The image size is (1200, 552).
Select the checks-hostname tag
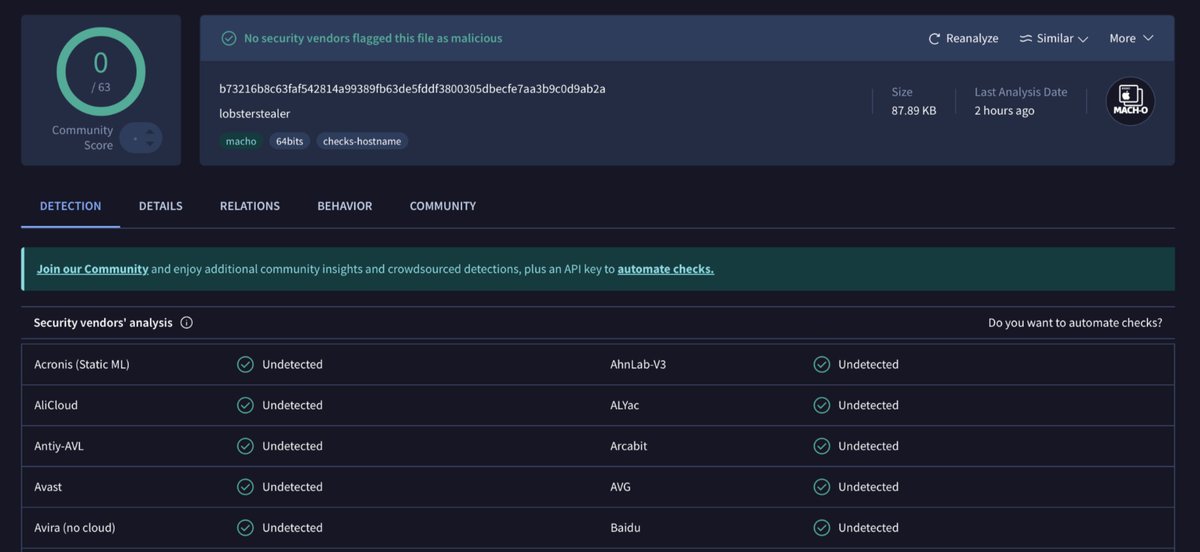362,141
